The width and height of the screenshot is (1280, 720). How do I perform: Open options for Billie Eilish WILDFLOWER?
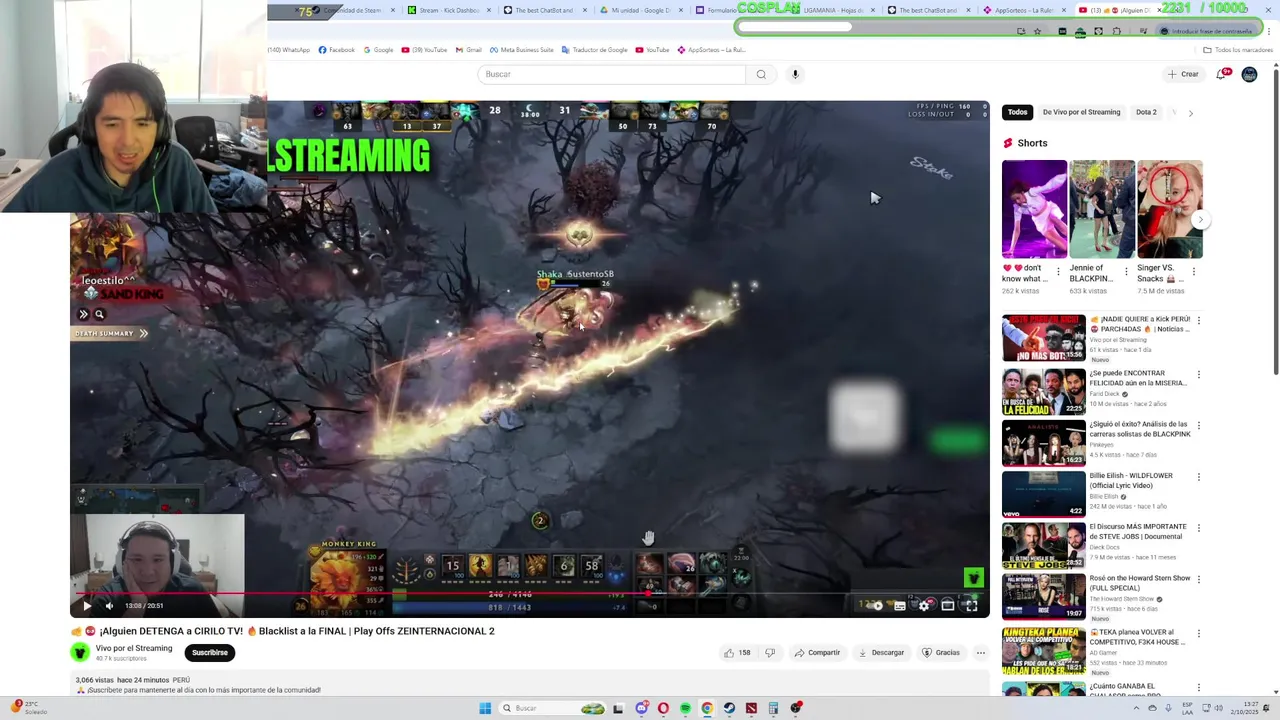(1199, 477)
